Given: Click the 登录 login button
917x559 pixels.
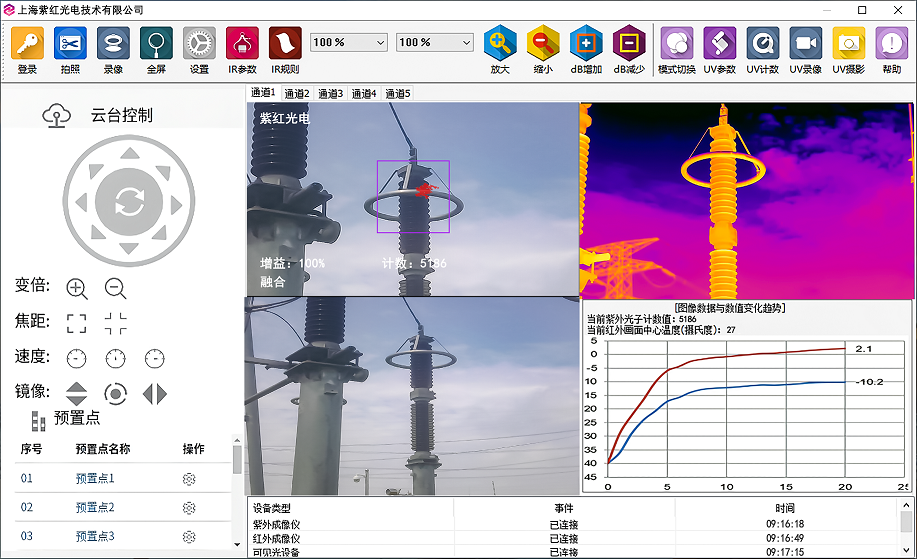Looking at the screenshot, I should point(27,44).
